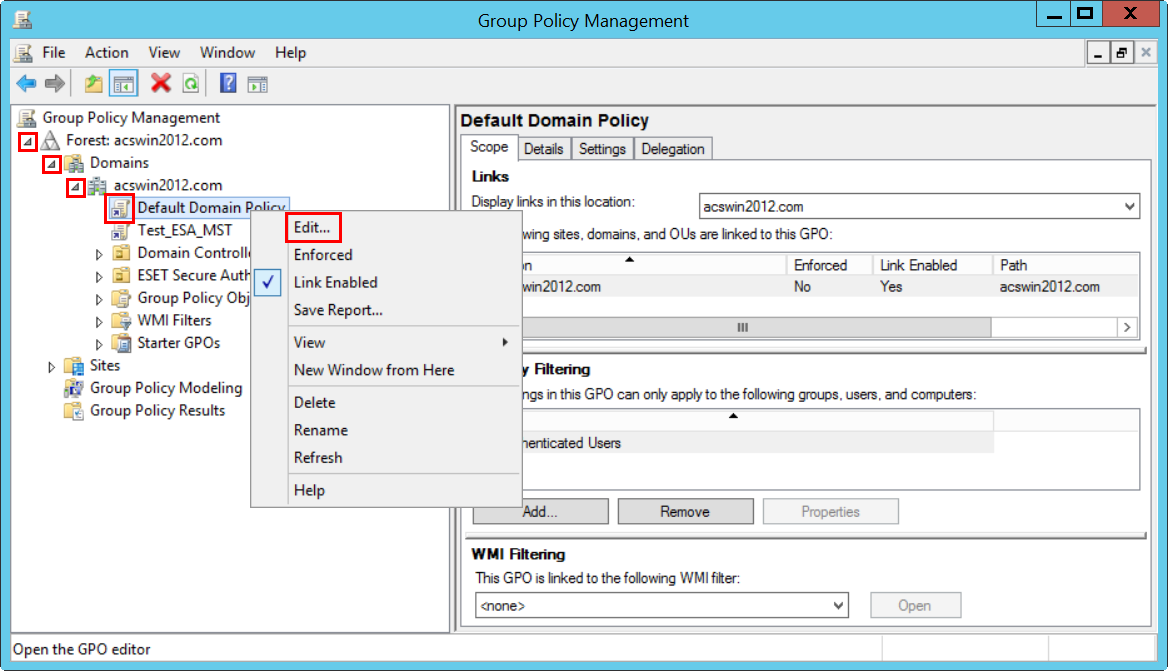
Task: Select the Up One Level folder icon
Action: [x=92, y=83]
